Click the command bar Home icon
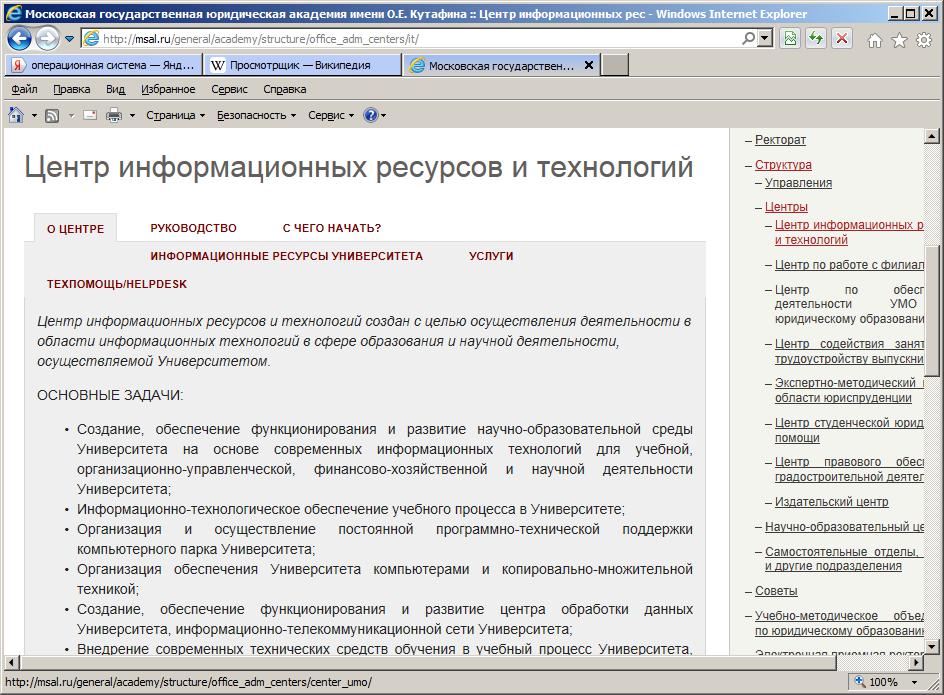The image size is (944, 695). pos(16,114)
